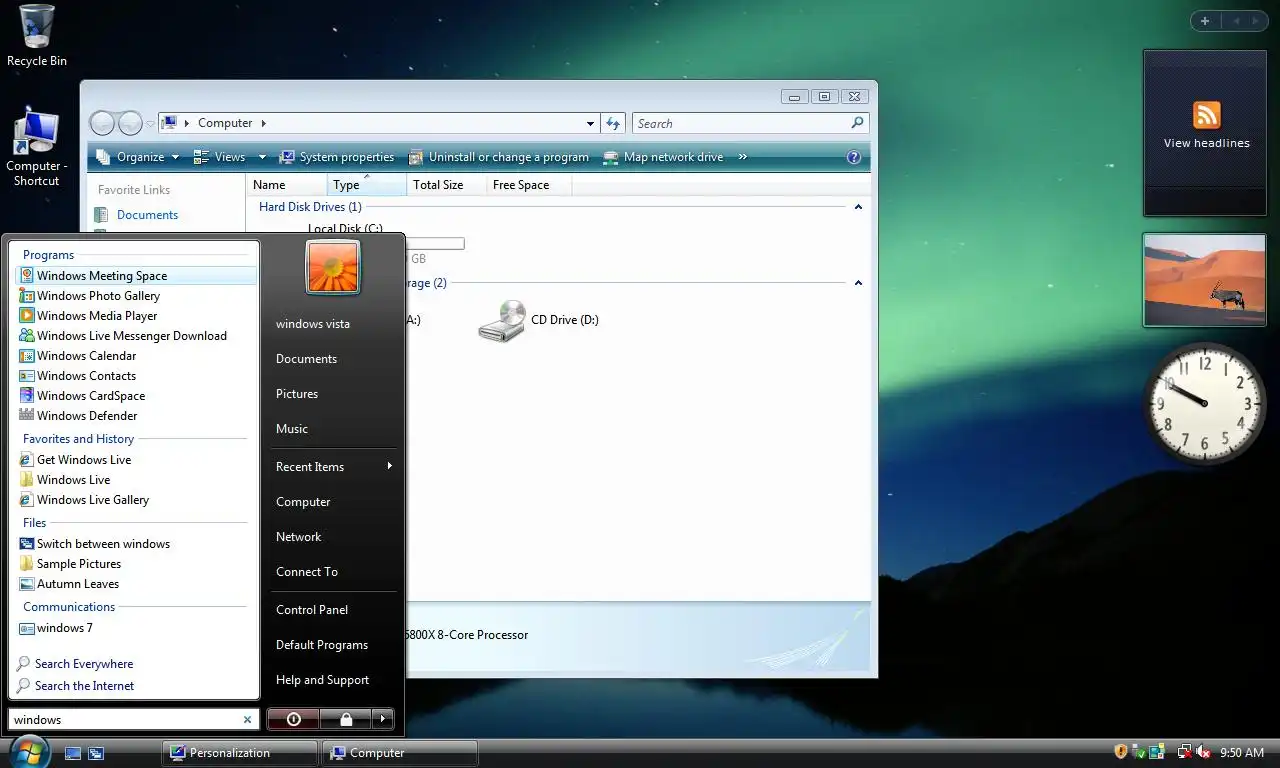Lock the computer with padlock button
The height and width of the screenshot is (768, 1280).
tap(345, 719)
